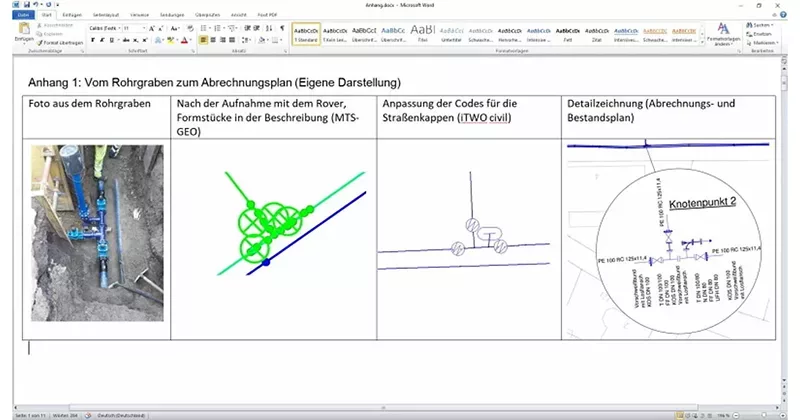This screenshot has width=800, height=420.
Task: Switch to Seitenlayout ribbon tab
Action: [106, 15]
